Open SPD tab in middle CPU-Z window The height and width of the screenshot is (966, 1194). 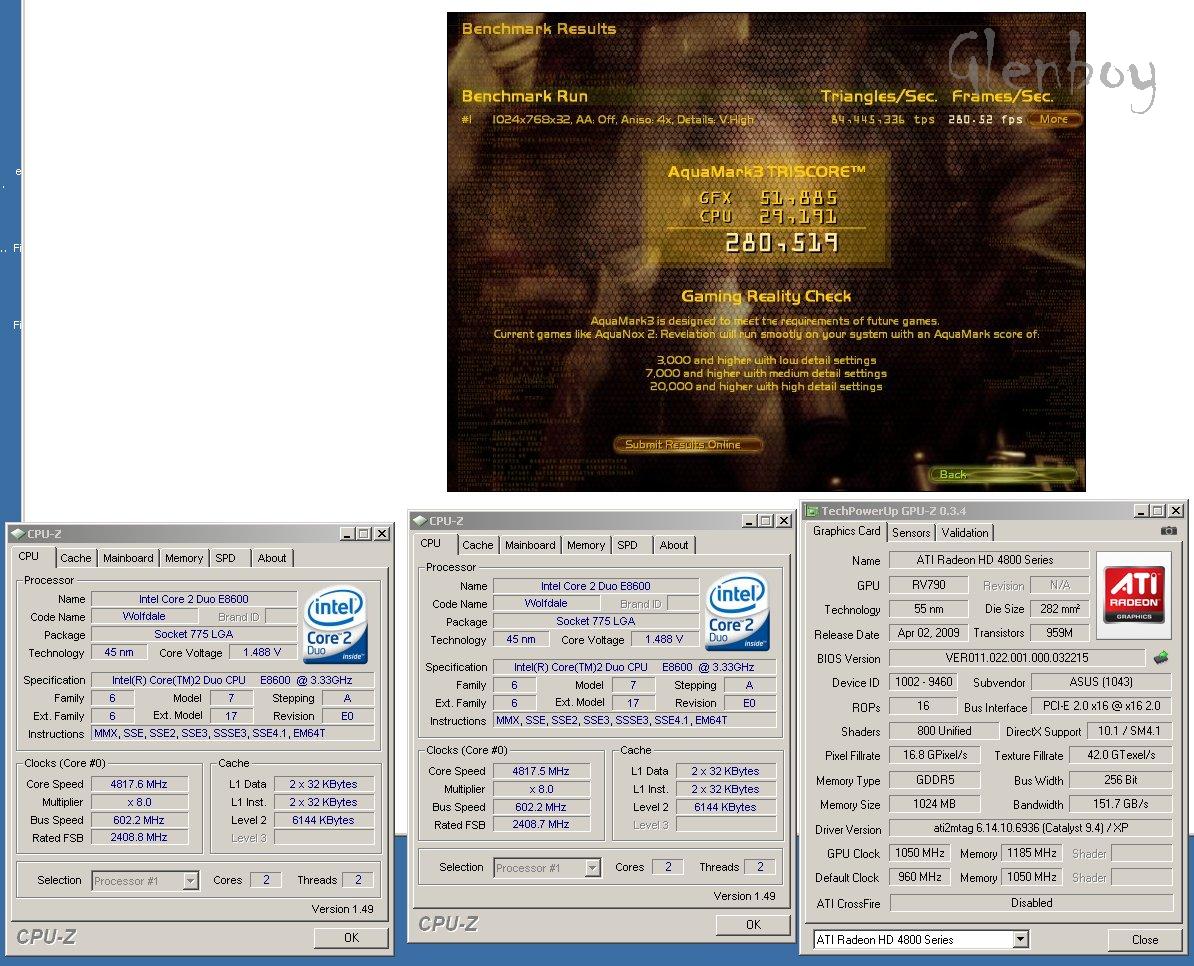(627, 545)
